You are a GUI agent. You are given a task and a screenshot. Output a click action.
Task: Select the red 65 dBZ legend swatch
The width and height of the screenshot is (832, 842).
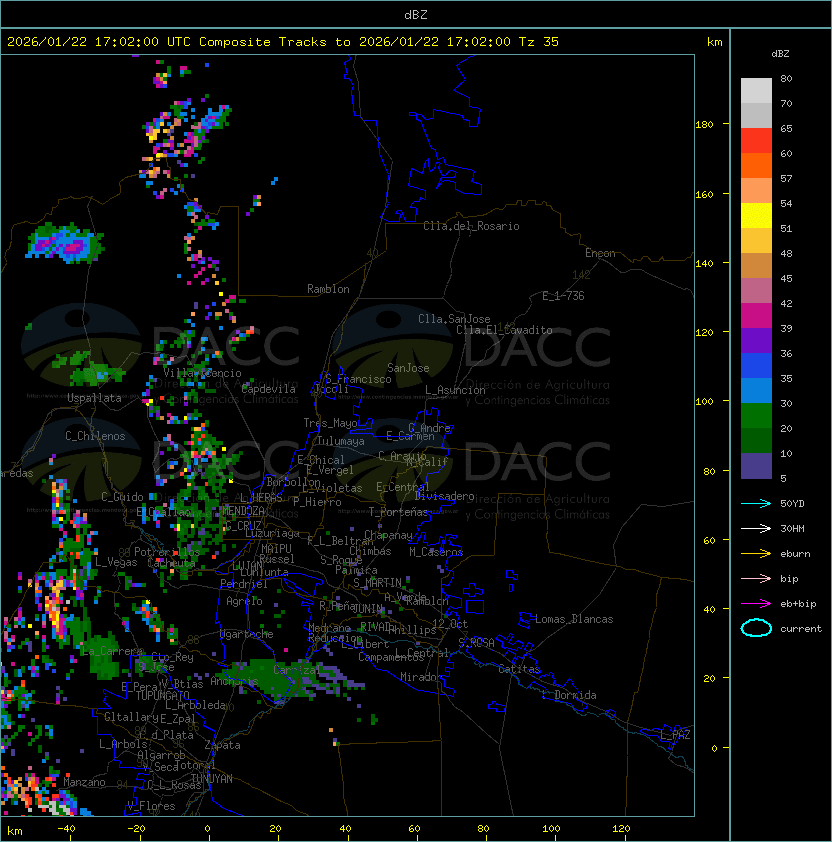point(756,141)
